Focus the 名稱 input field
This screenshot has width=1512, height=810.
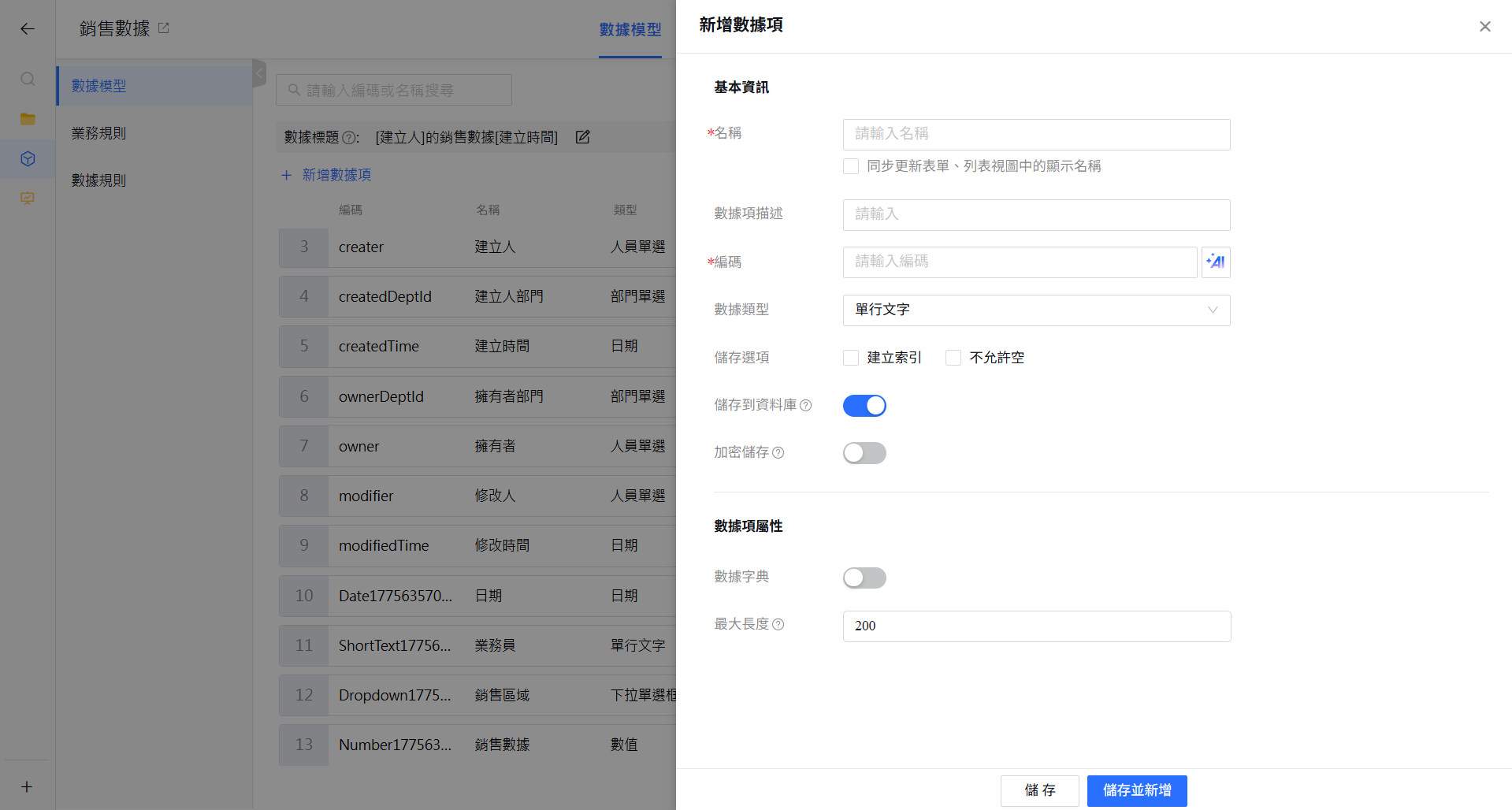[1036, 135]
